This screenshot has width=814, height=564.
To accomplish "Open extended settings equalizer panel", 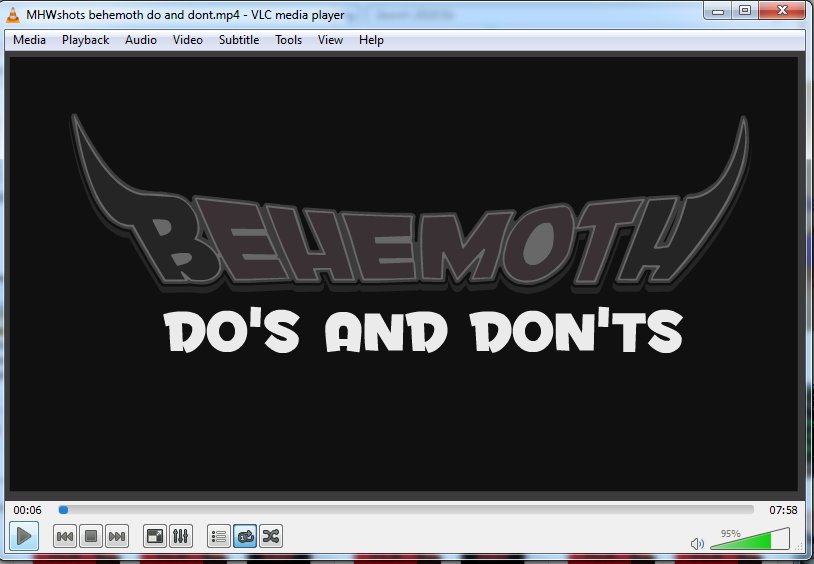I will pyautogui.click(x=181, y=536).
